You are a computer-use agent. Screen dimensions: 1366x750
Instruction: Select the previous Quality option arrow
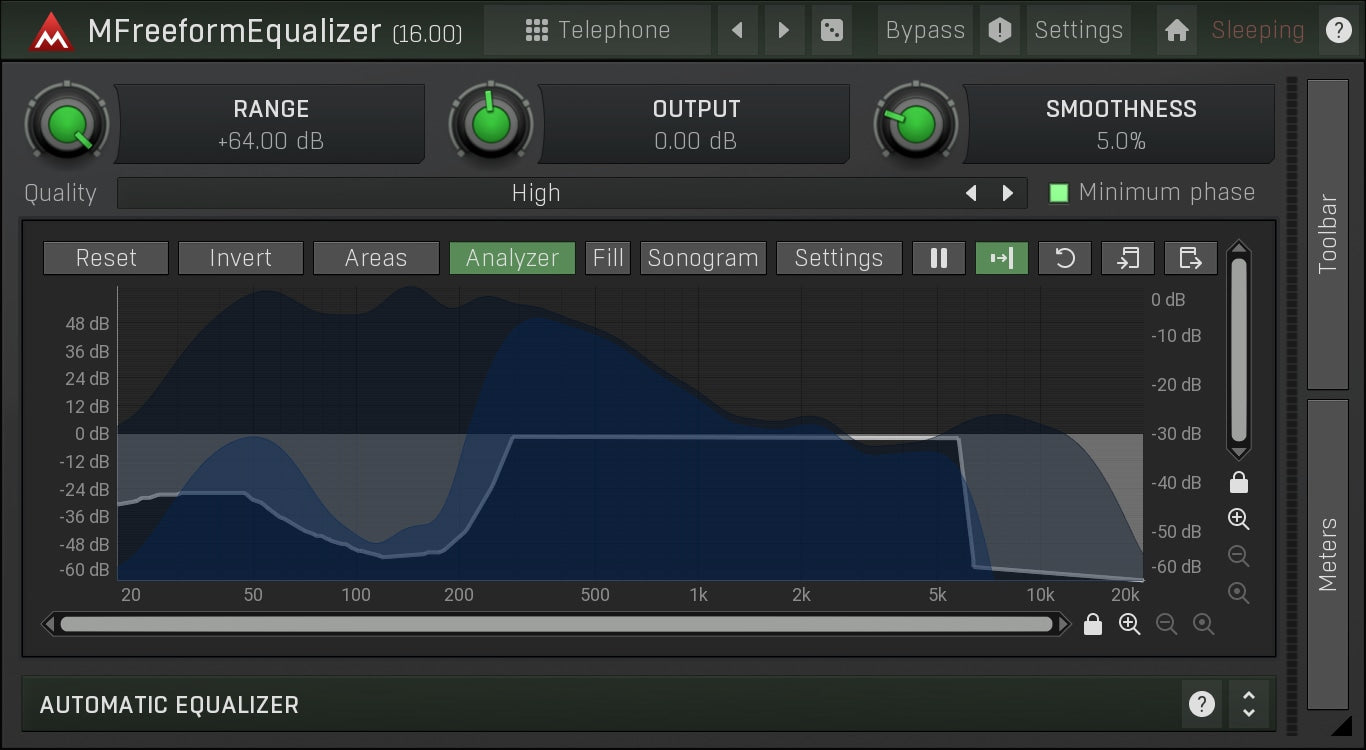point(970,193)
